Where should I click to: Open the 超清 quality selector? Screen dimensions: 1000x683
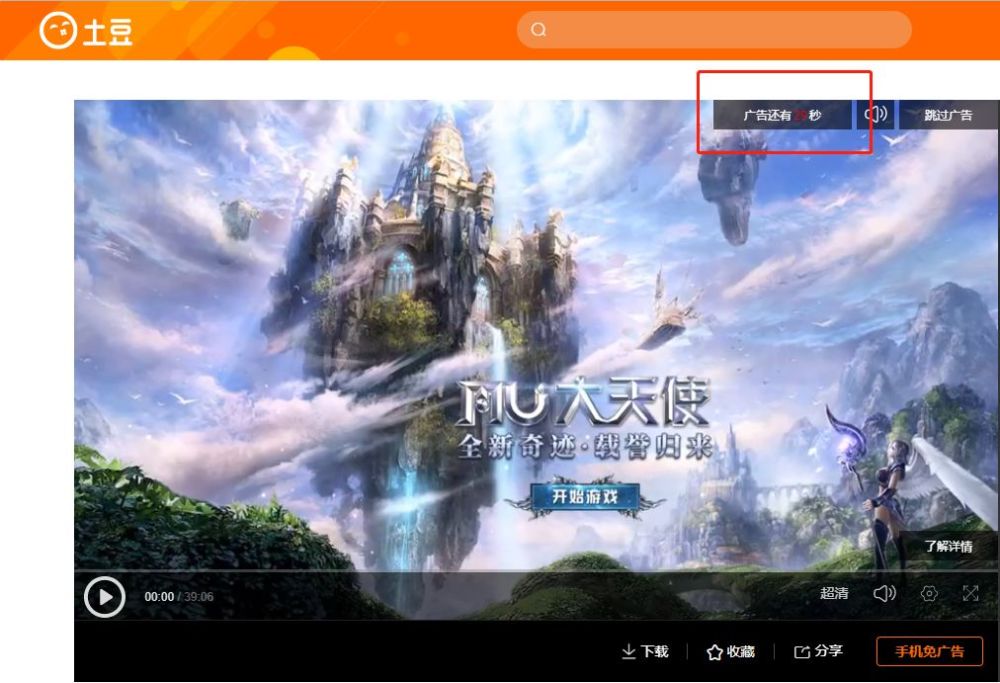click(x=834, y=593)
